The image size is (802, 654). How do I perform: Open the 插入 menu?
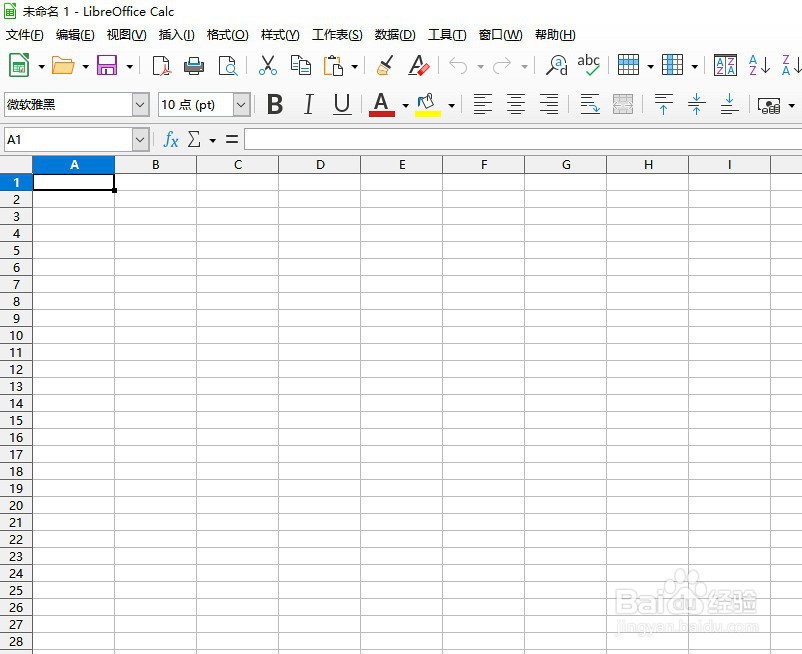[x=176, y=34]
